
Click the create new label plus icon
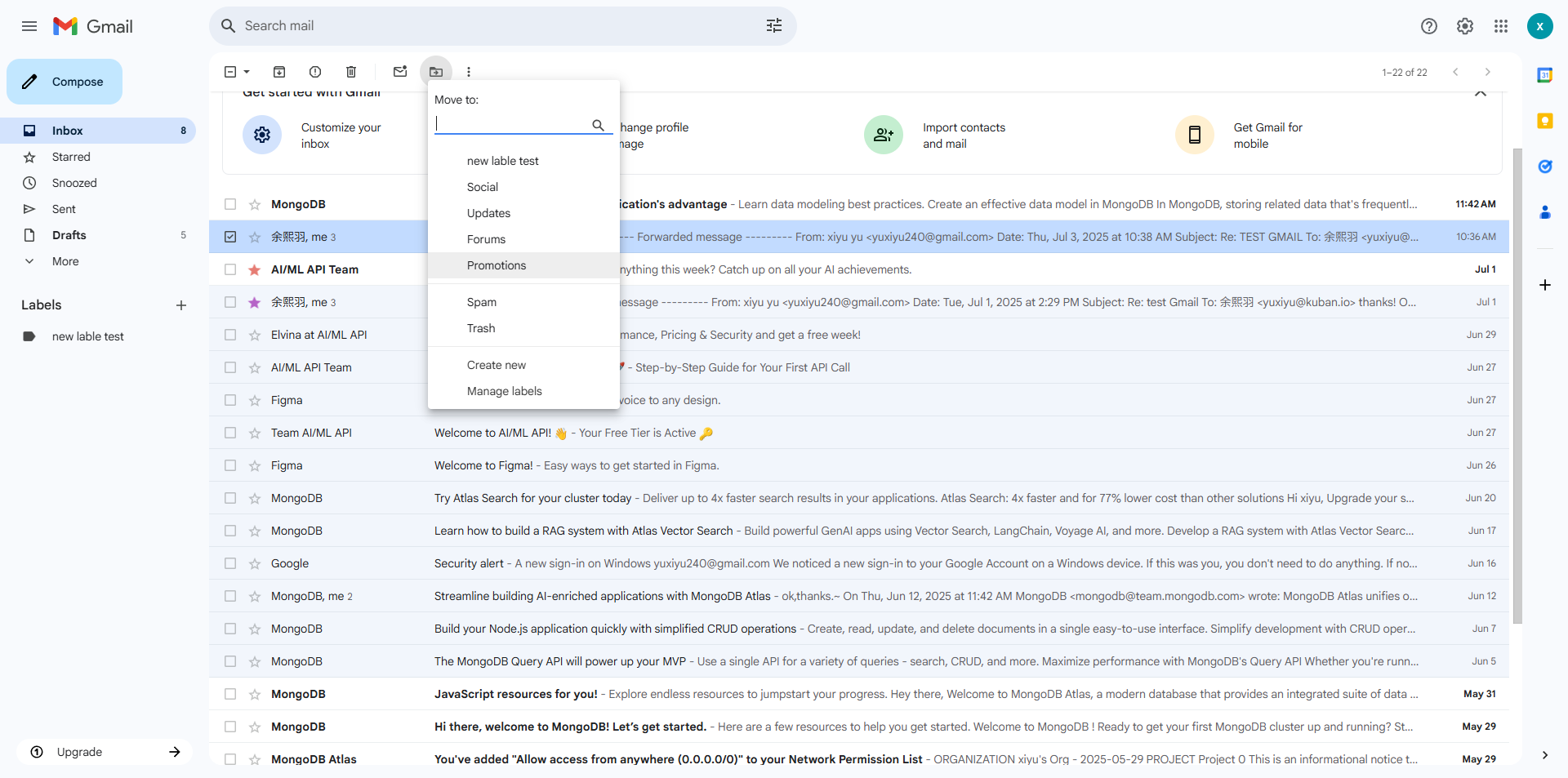[x=181, y=305]
